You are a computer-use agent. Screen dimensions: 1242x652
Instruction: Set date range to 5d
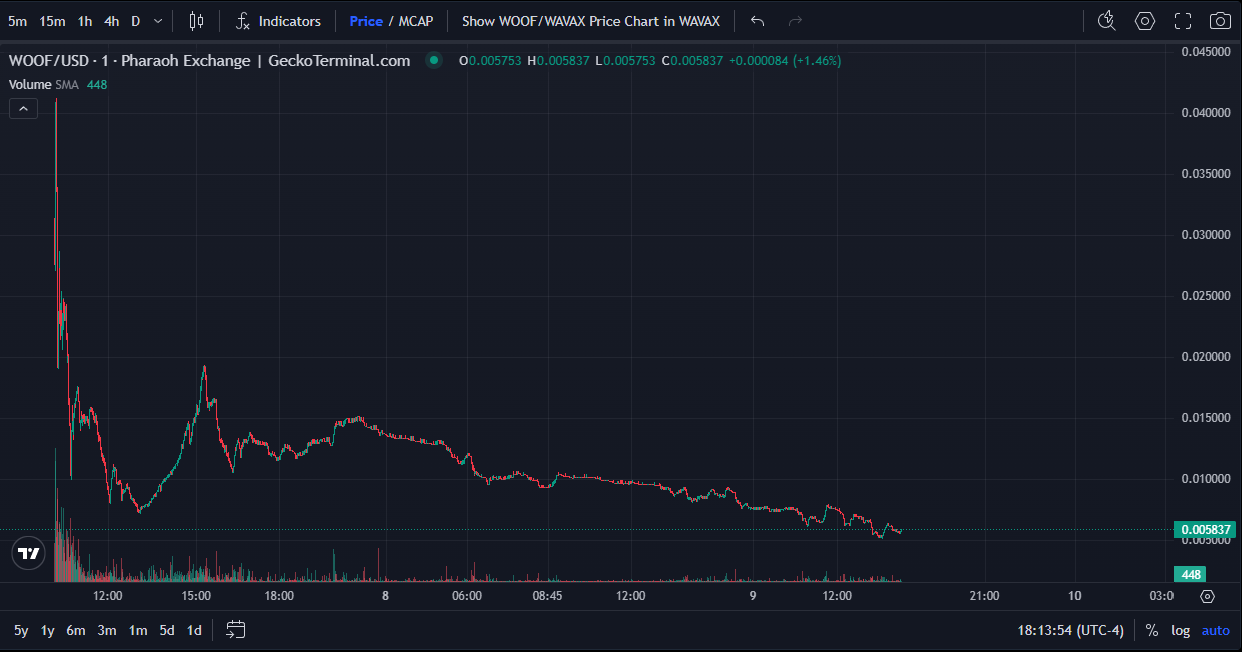tap(167, 630)
